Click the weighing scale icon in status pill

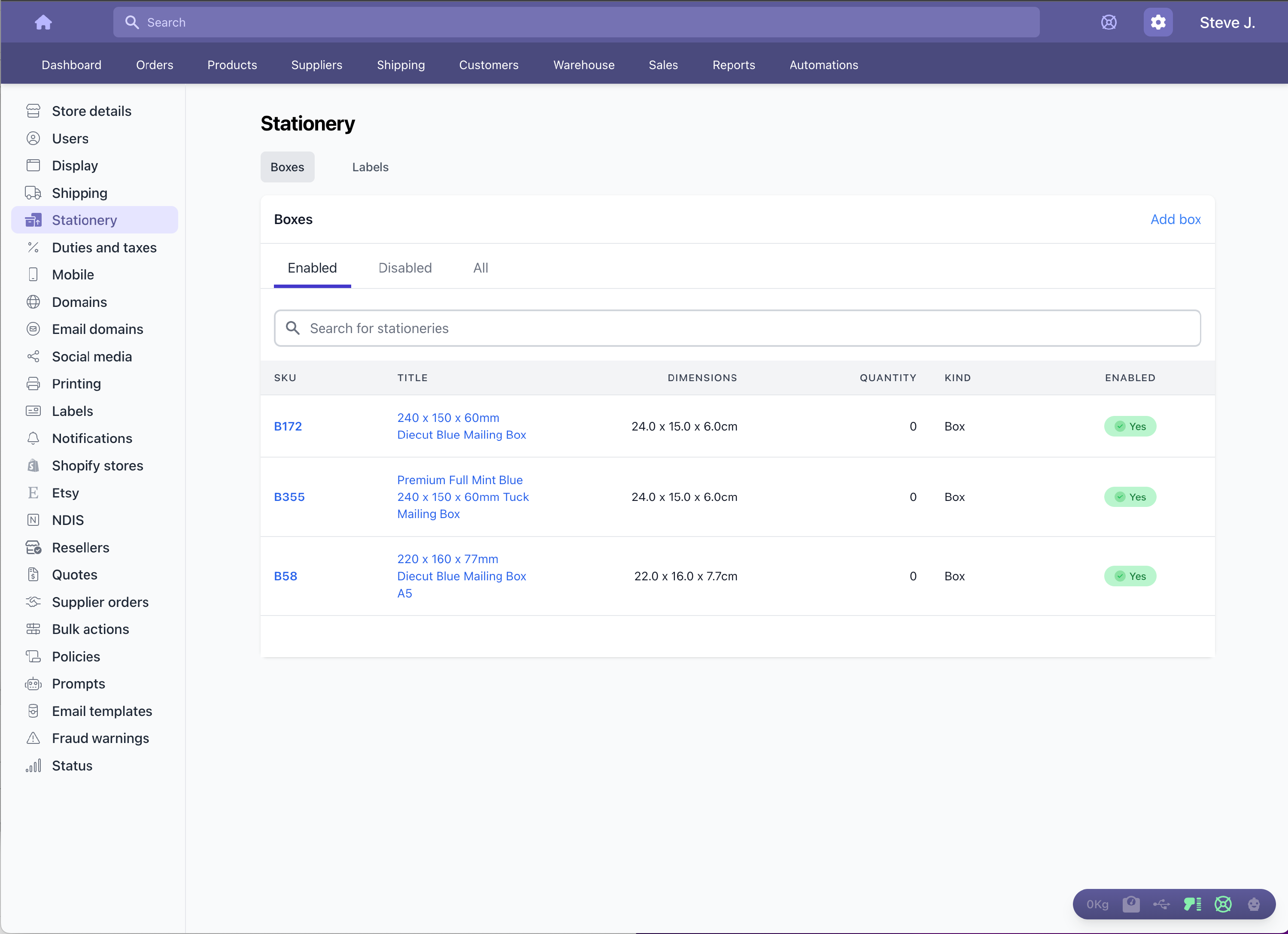1131,904
